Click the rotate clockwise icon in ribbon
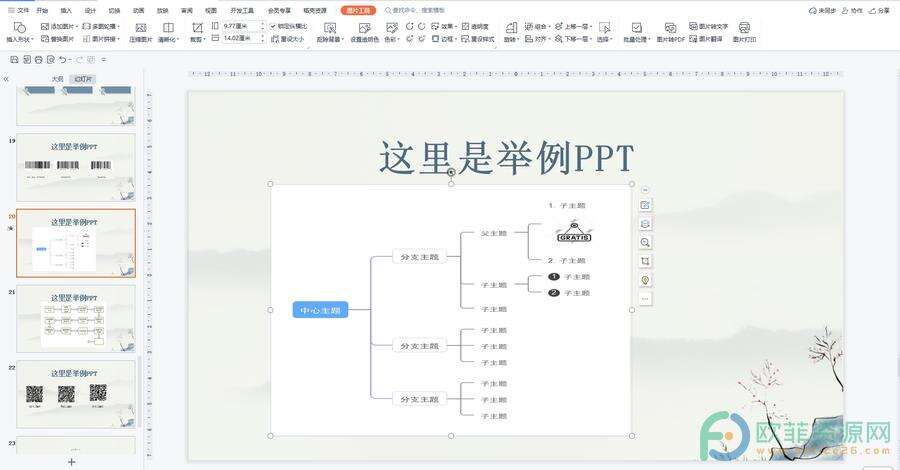This screenshot has width=900, height=470. (x=422, y=26)
